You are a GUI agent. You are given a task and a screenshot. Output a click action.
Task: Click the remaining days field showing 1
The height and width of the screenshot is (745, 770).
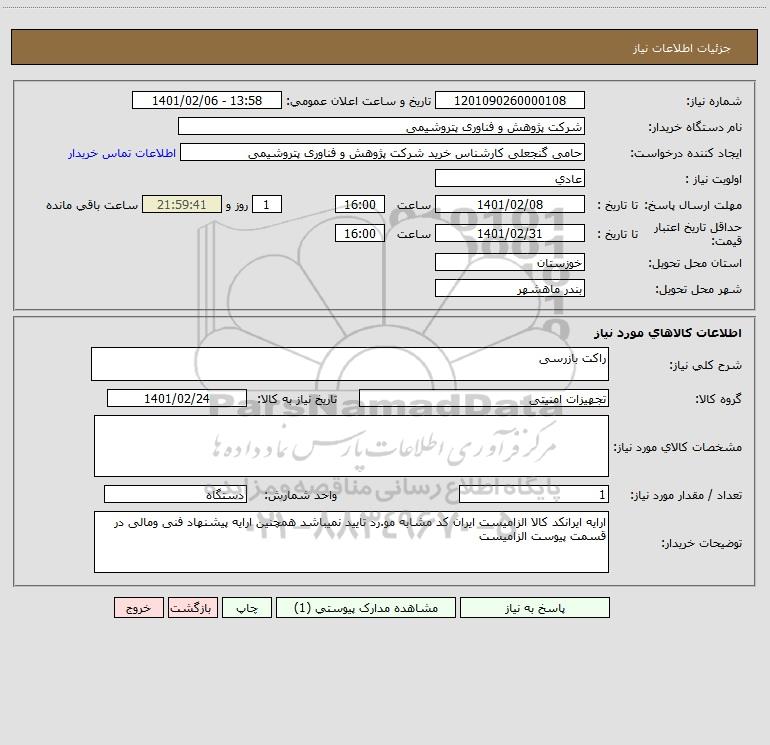267,204
